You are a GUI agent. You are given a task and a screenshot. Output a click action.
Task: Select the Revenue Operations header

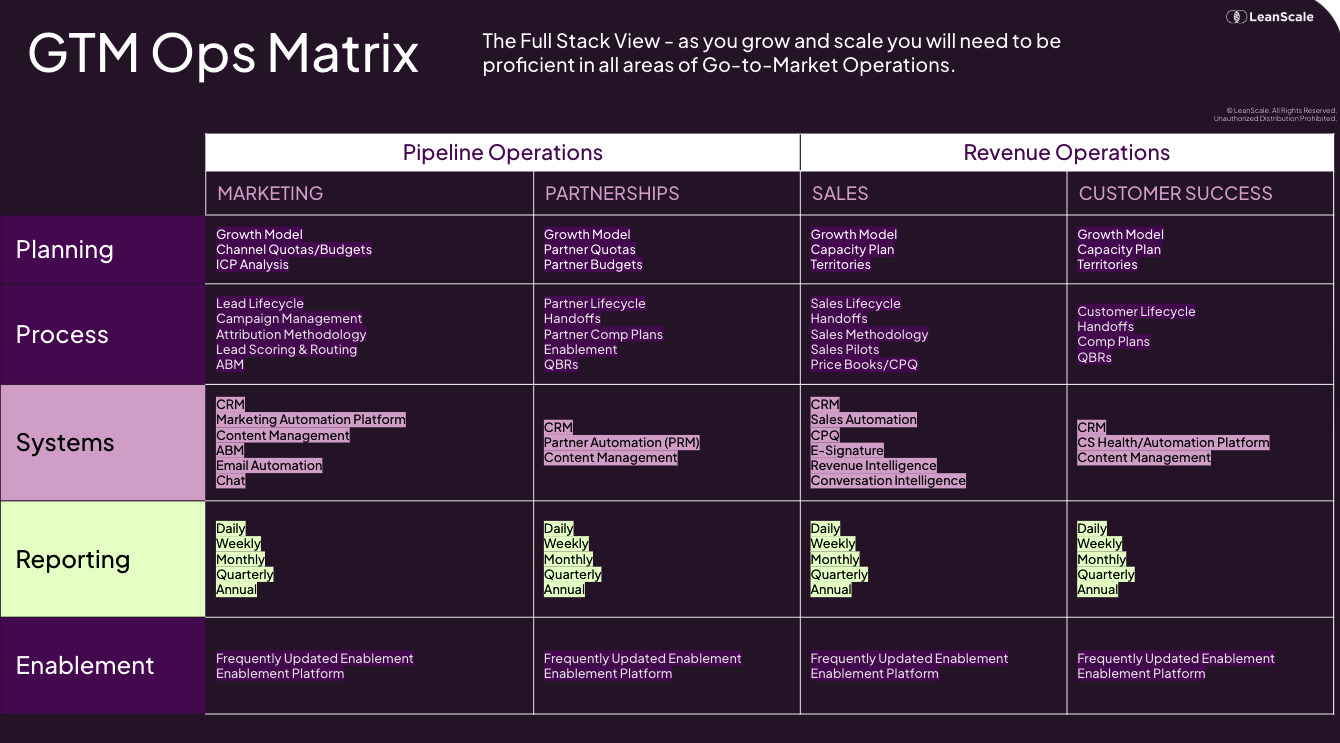tap(1066, 152)
